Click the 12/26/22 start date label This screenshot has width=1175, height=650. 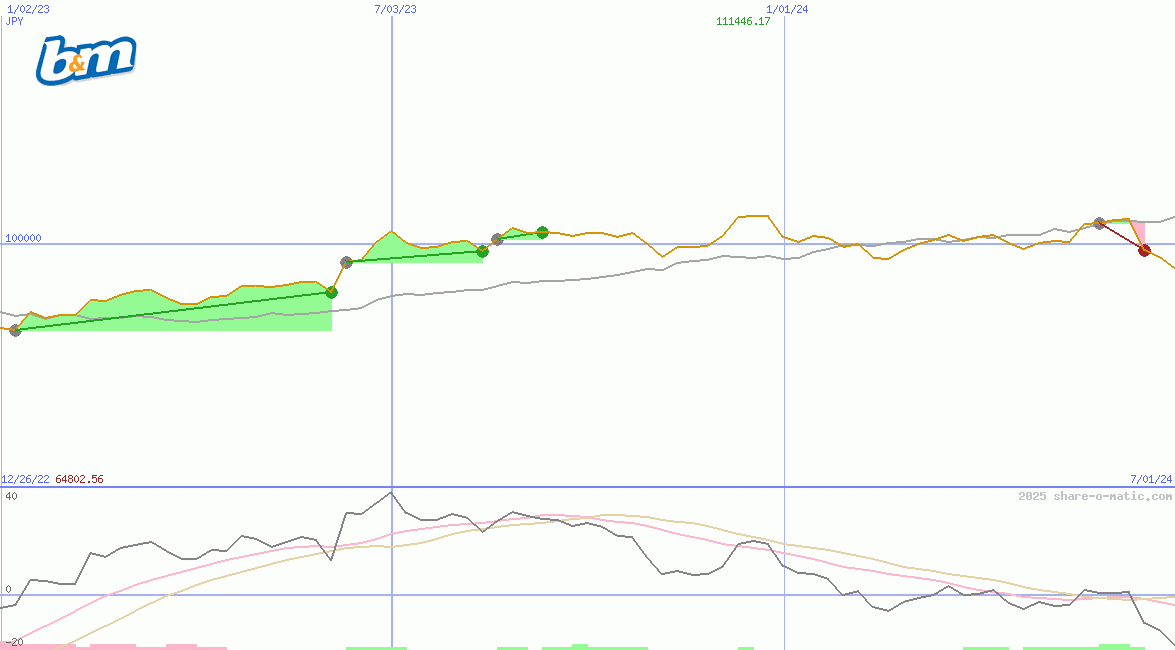[x=26, y=479]
